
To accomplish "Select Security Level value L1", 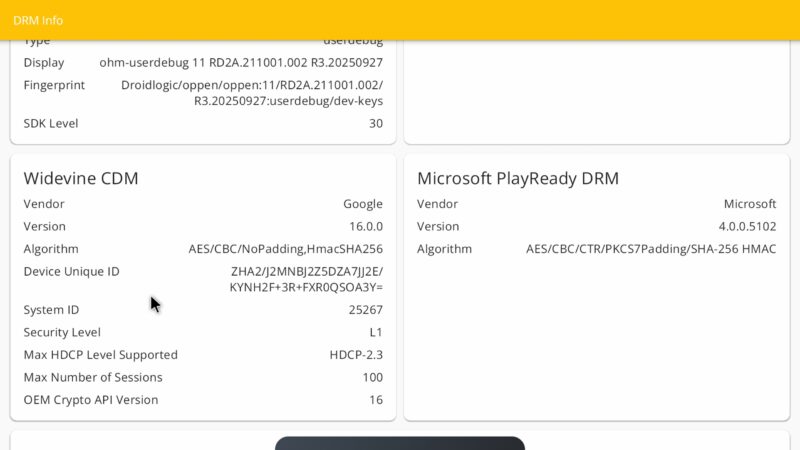I will (x=376, y=332).
